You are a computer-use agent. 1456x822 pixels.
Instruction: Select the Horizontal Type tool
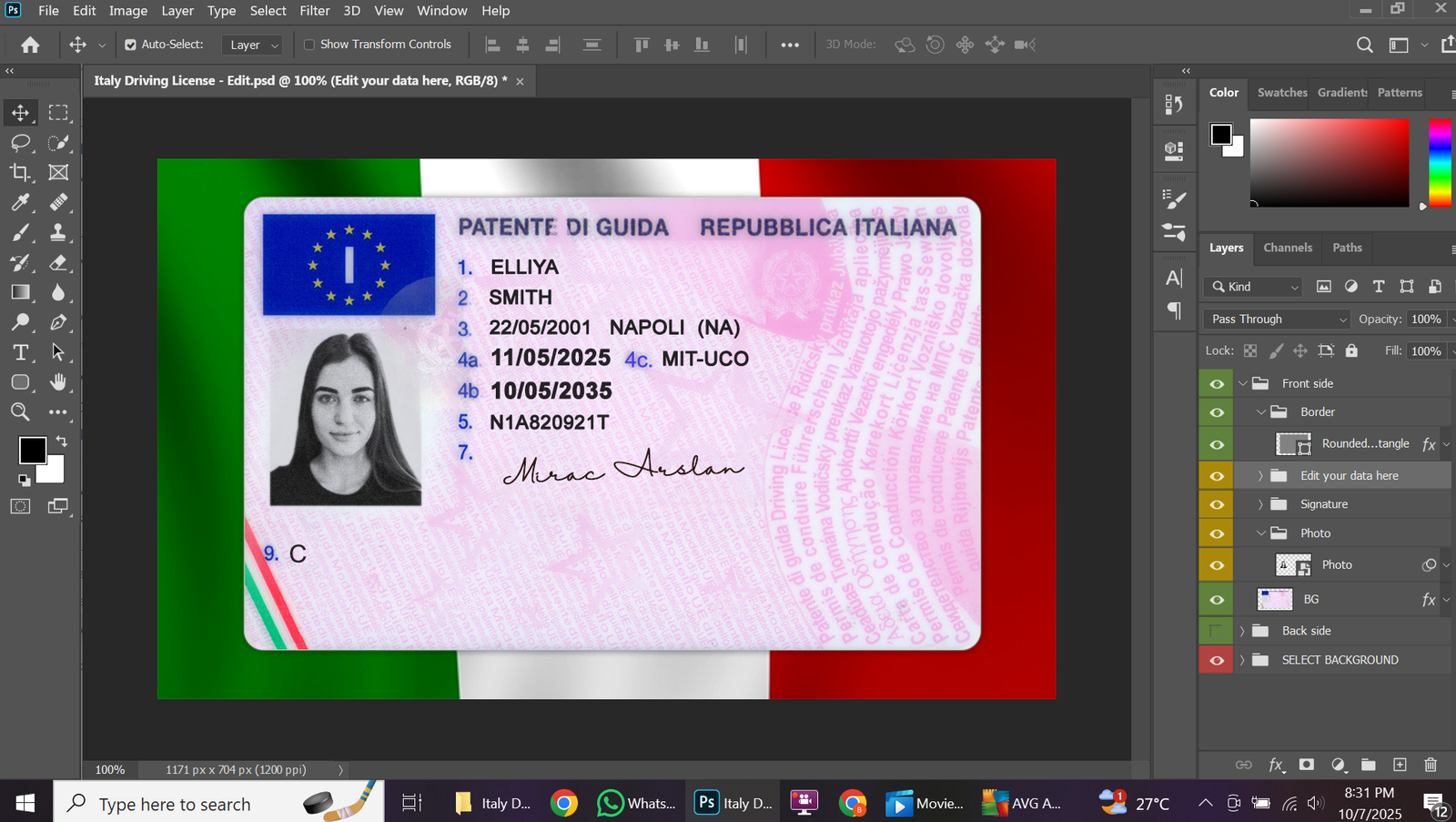(x=20, y=352)
